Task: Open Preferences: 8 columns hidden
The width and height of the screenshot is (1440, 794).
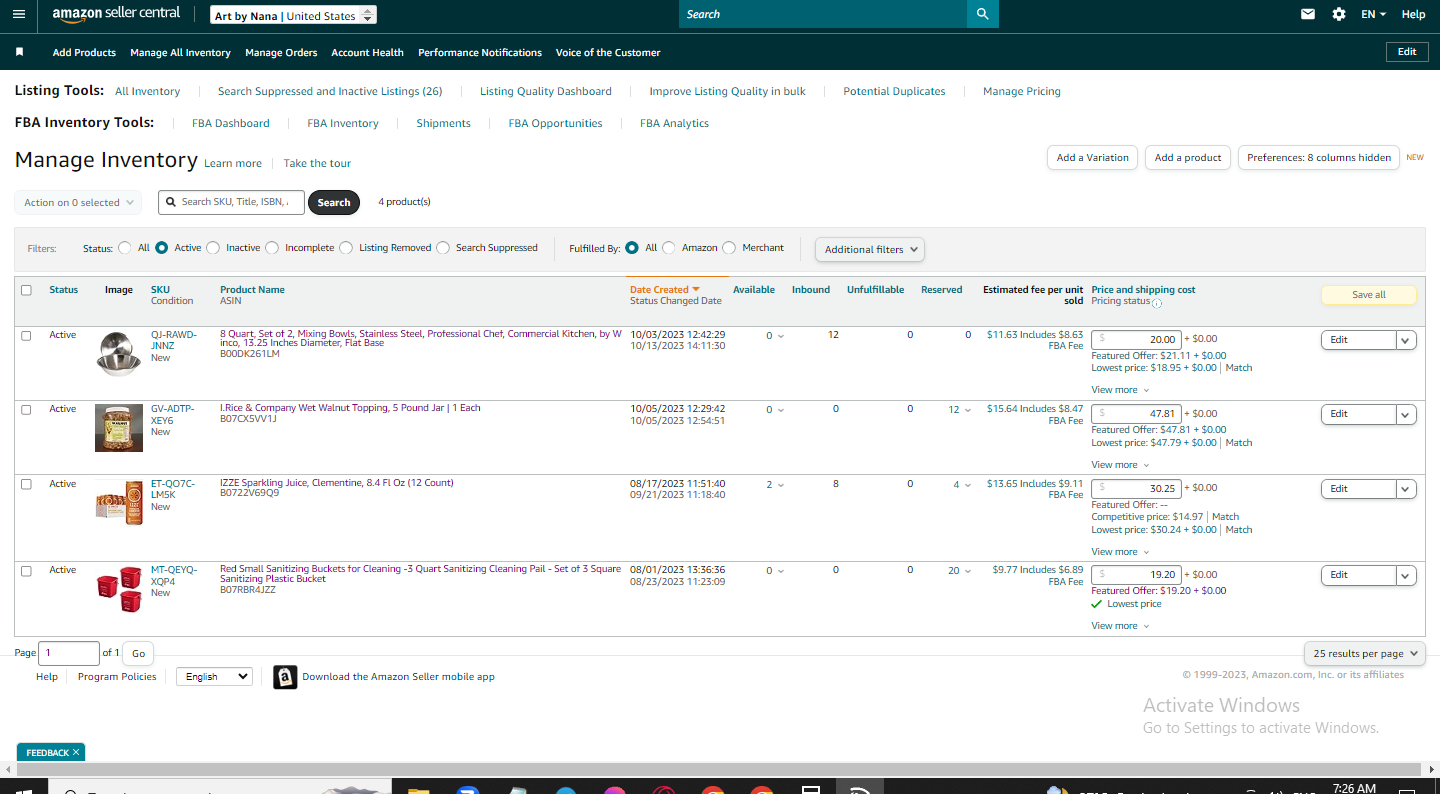Action: [1319, 158]
